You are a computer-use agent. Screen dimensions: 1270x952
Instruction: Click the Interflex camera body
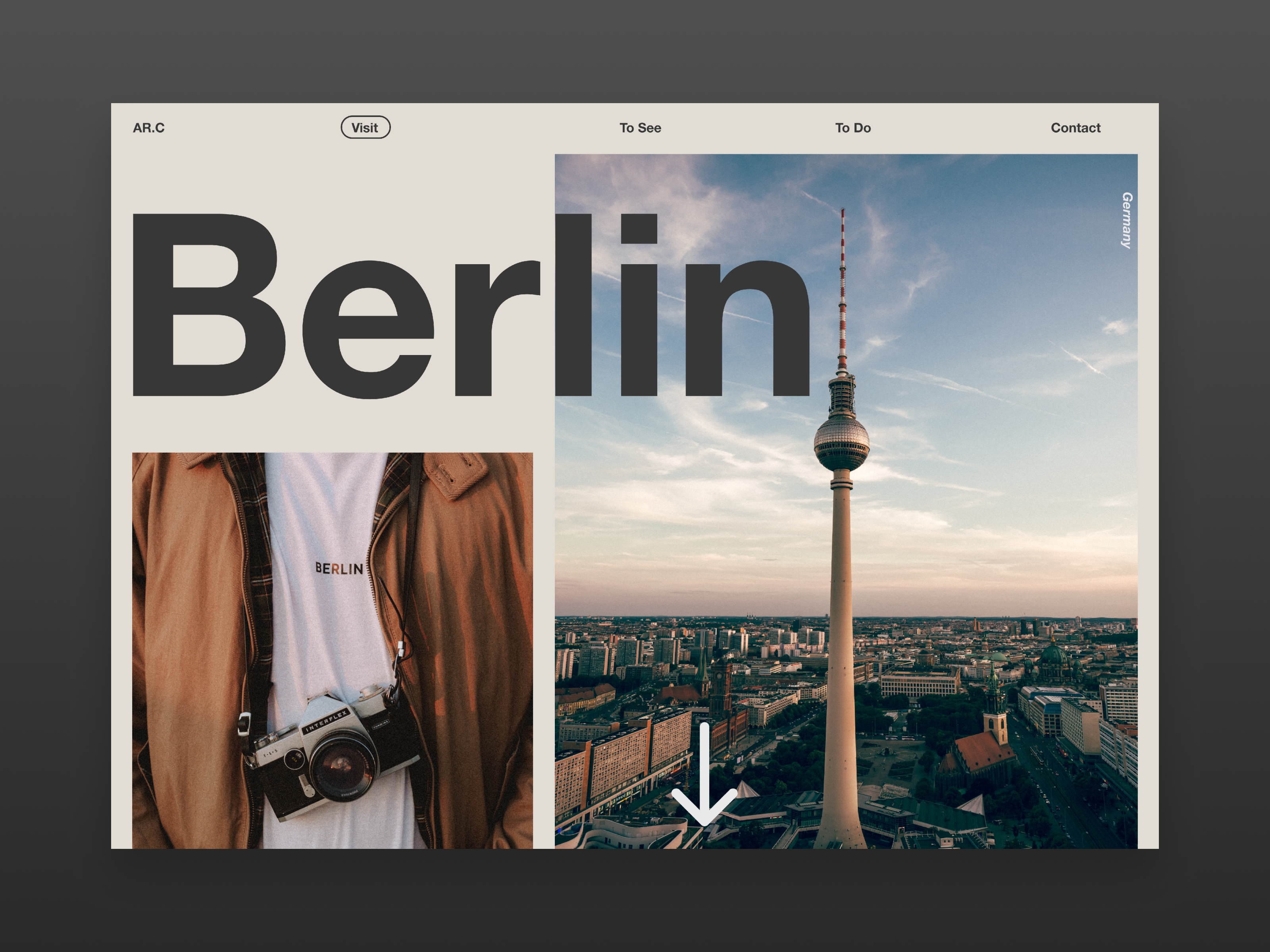pyautogui.click(x=329, y=754)
